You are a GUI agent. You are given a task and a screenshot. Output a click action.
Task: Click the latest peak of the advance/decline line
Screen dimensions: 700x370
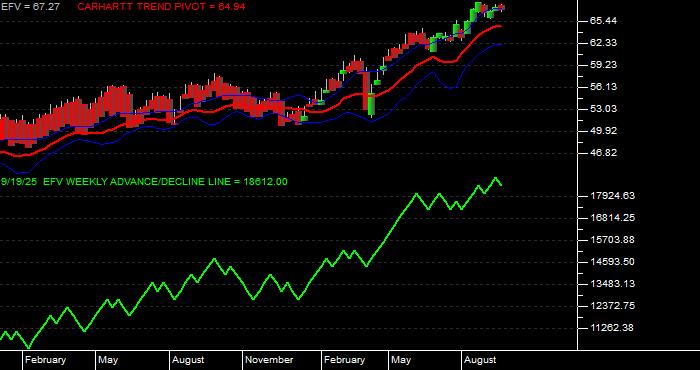click(x=496, y=178)
